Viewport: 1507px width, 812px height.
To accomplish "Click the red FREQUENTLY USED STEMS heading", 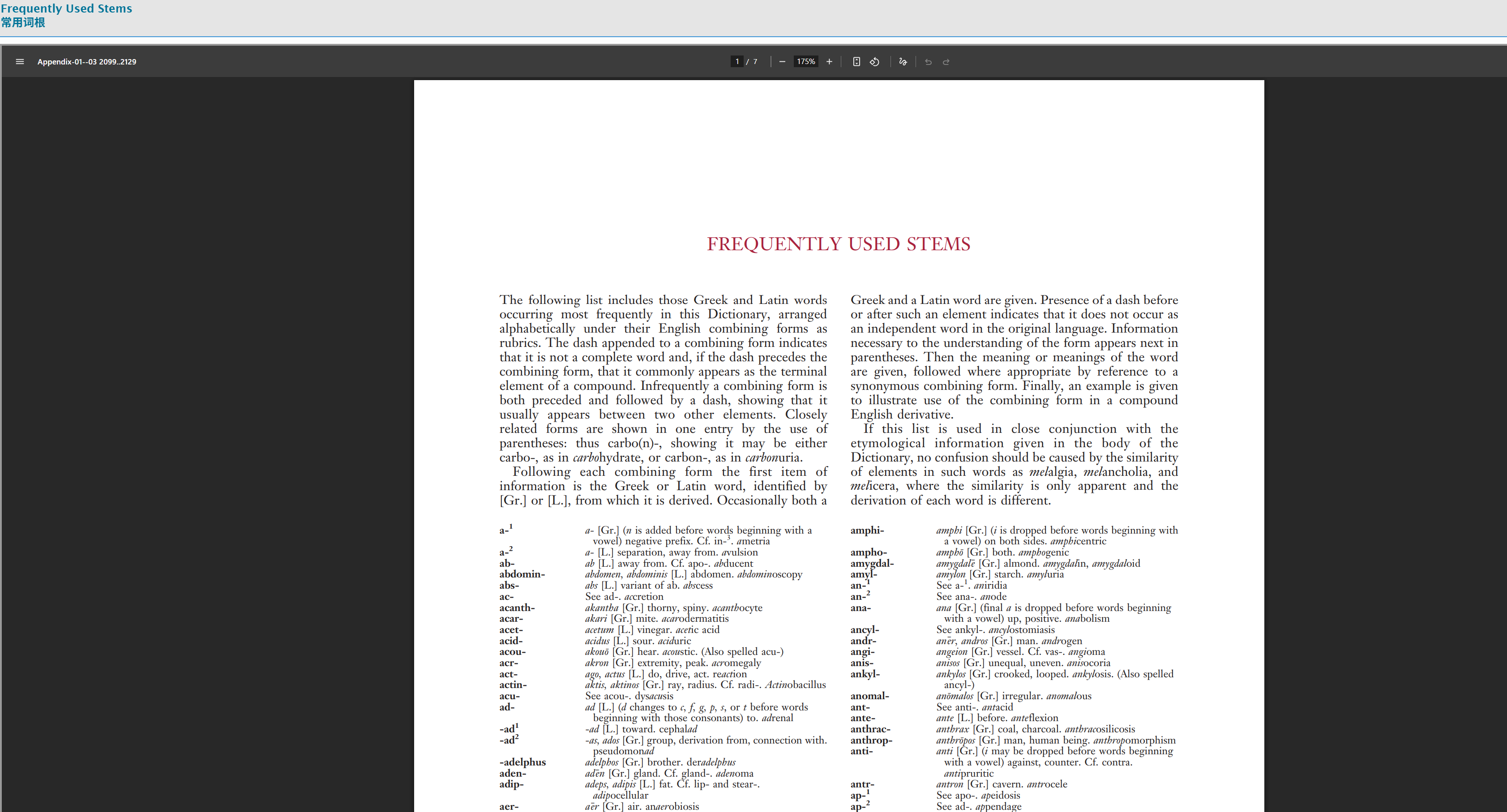I will coord(838,244).
